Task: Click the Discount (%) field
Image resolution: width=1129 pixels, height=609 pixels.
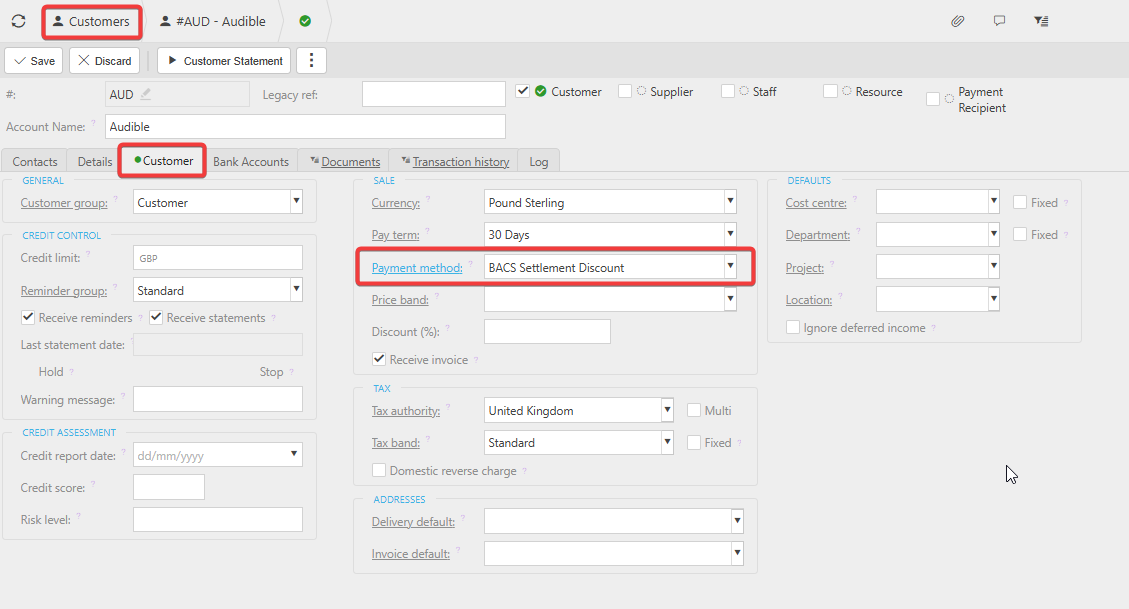Action: coord(547,331)
